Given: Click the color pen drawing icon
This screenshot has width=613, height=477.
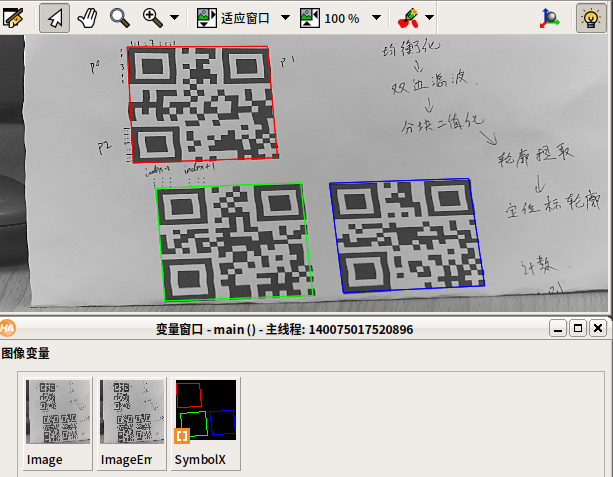Looking at the screenshot, I should 408,18.
